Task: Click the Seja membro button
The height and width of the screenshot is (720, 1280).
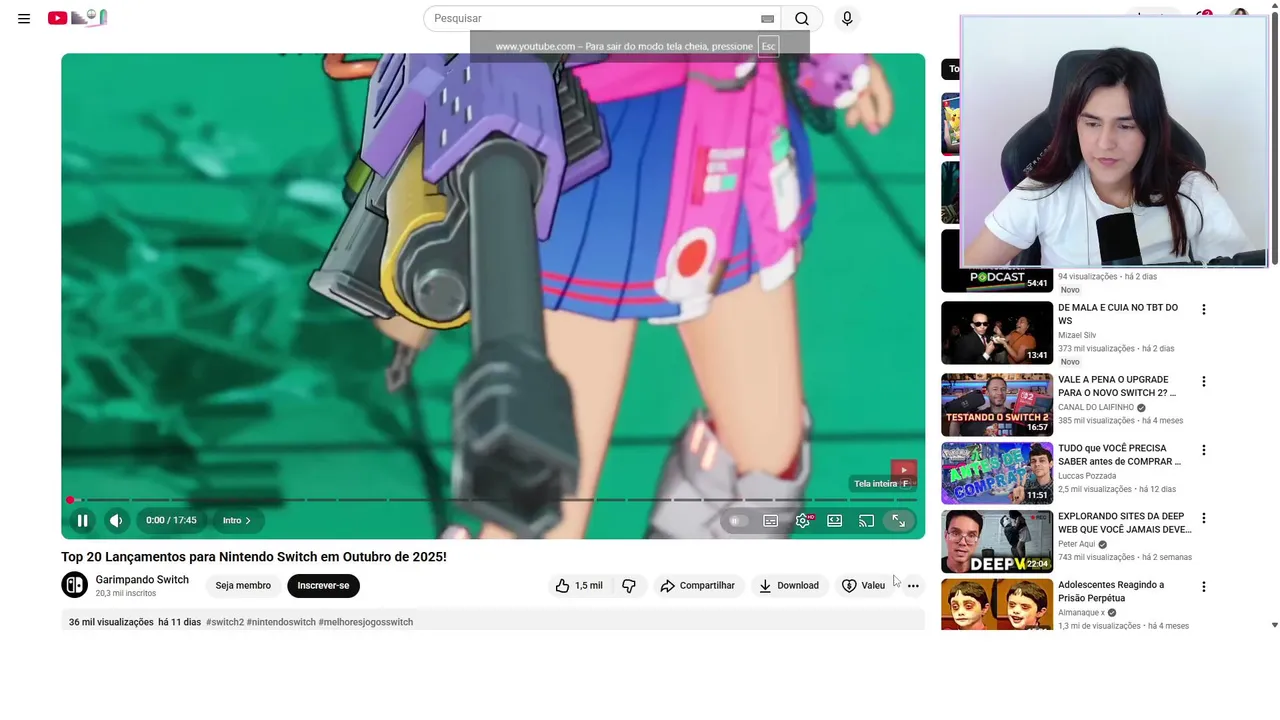Action: (243, 585)
